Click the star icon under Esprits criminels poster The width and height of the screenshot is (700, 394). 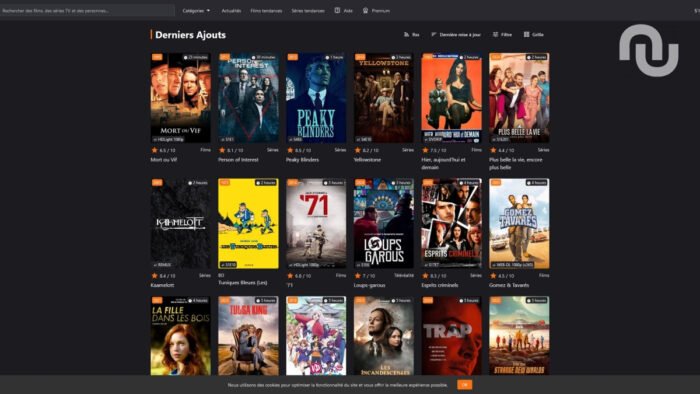(425, 275)
